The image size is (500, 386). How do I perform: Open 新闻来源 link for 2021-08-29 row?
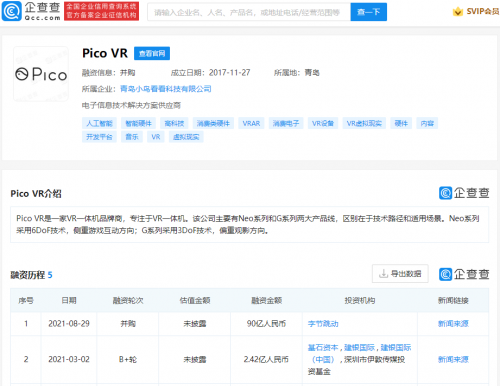coord(453,323)
